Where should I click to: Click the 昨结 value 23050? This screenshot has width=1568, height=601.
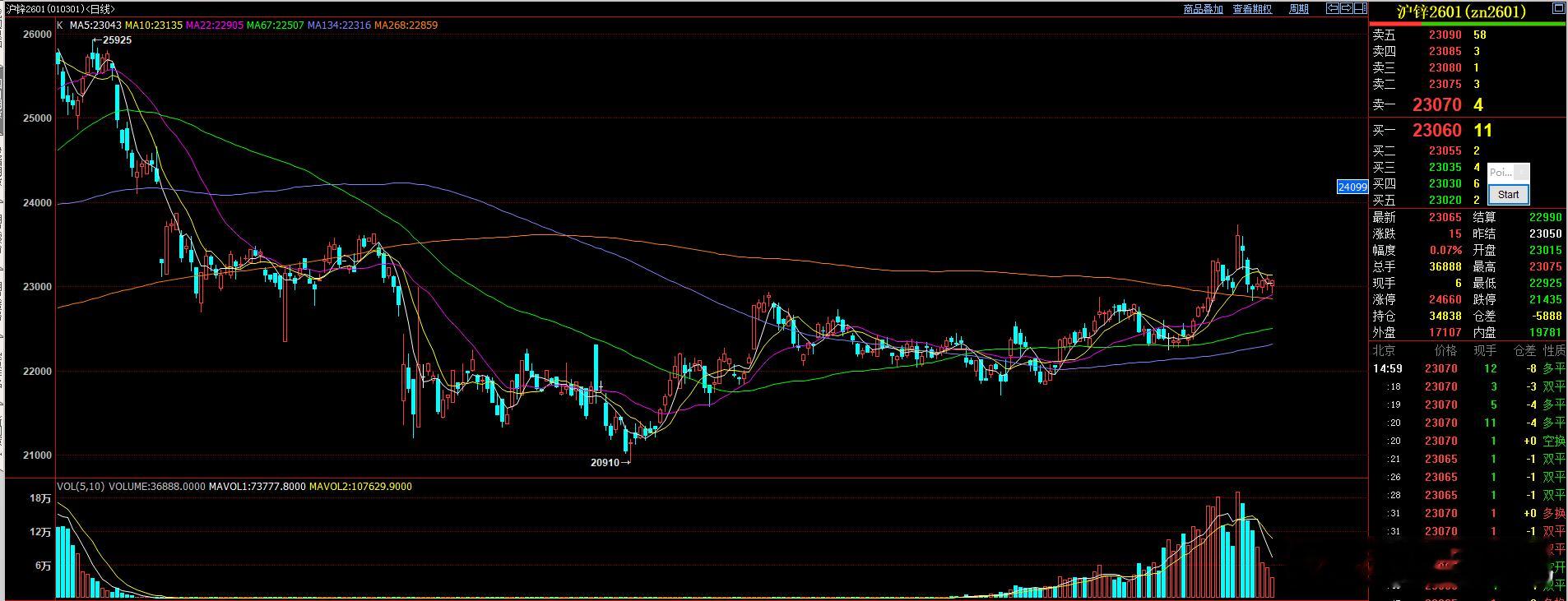pyautogui.click(x=1546, y=233)
